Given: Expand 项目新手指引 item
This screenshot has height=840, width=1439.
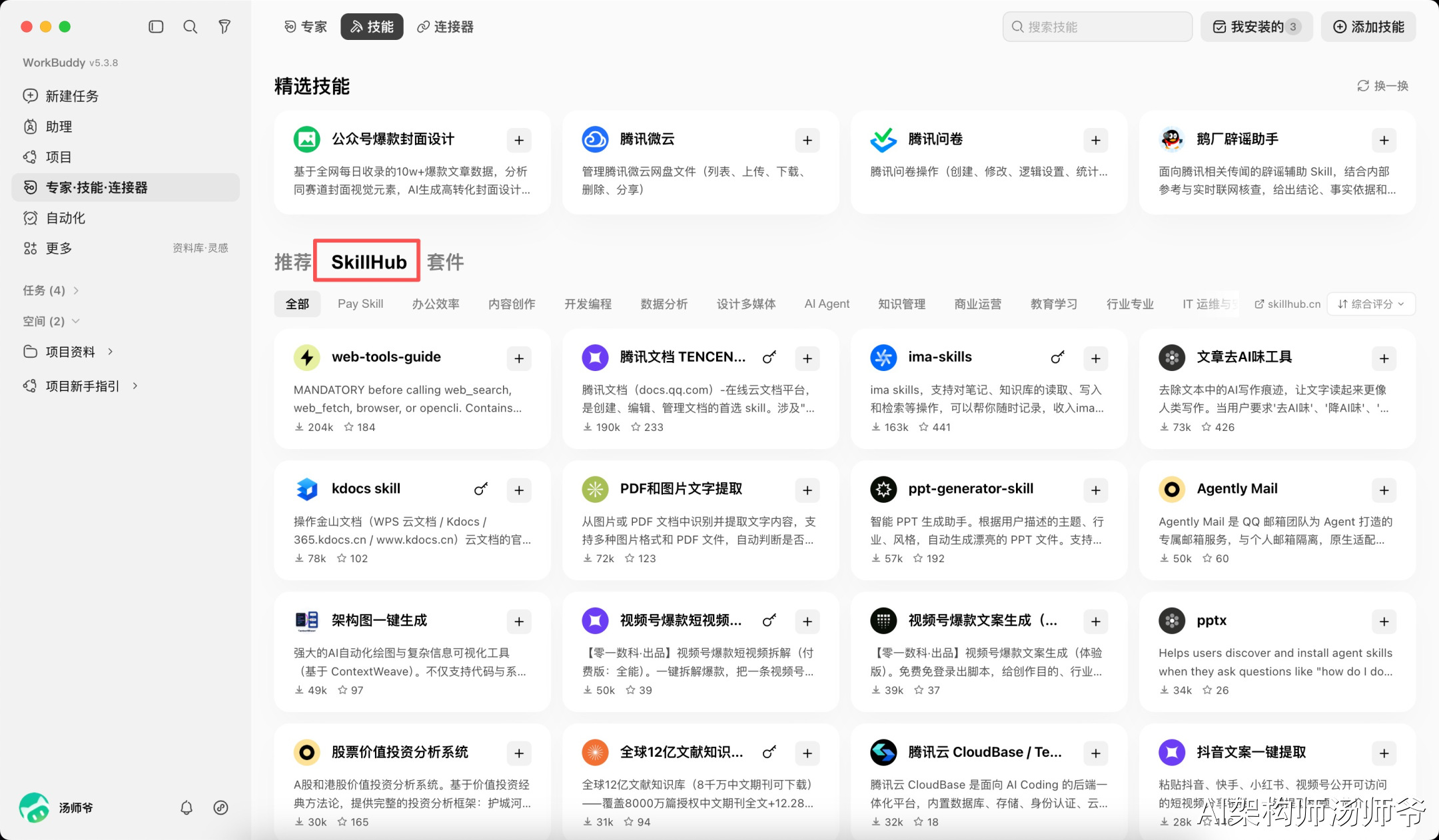Looking at the screenshot, I should [x=81, y=386].
